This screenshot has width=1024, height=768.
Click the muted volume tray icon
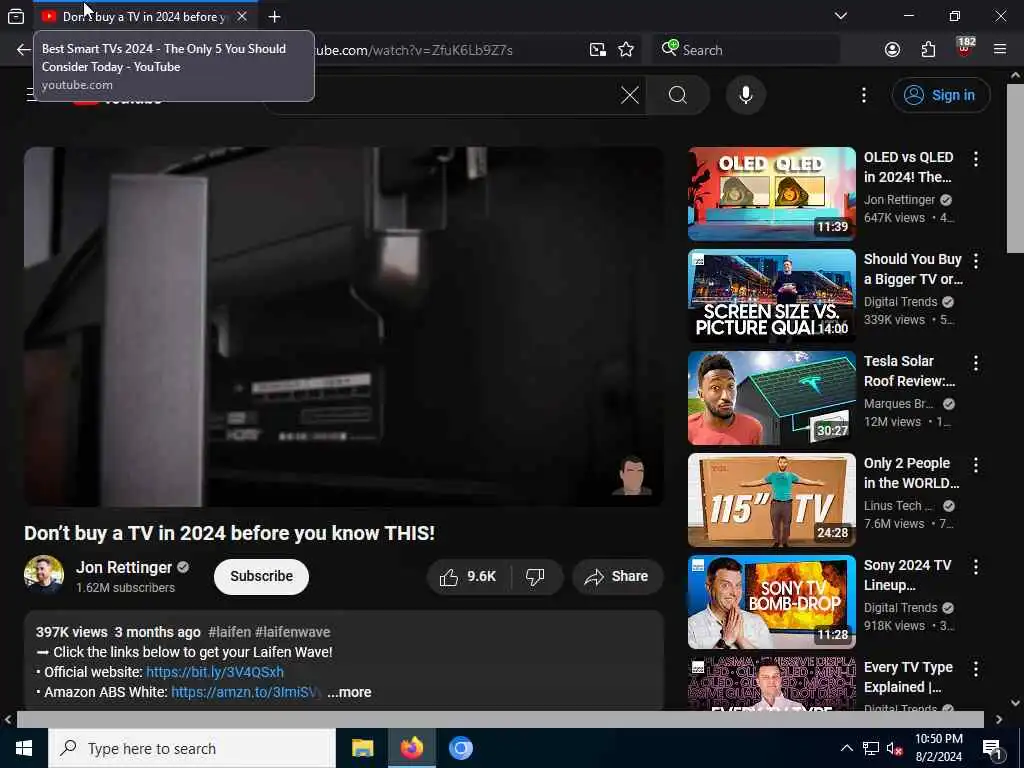click(x=895, y=748)
